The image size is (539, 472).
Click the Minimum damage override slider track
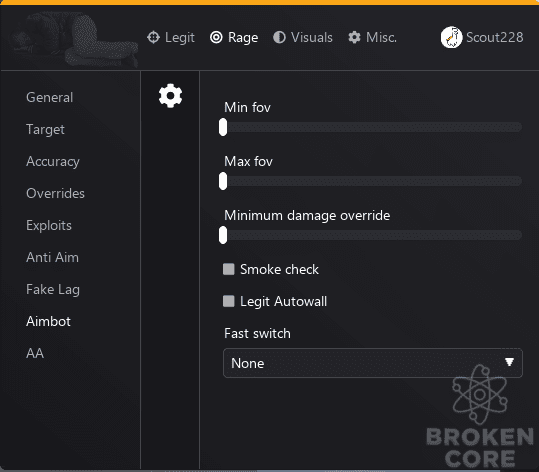point(371,235)
